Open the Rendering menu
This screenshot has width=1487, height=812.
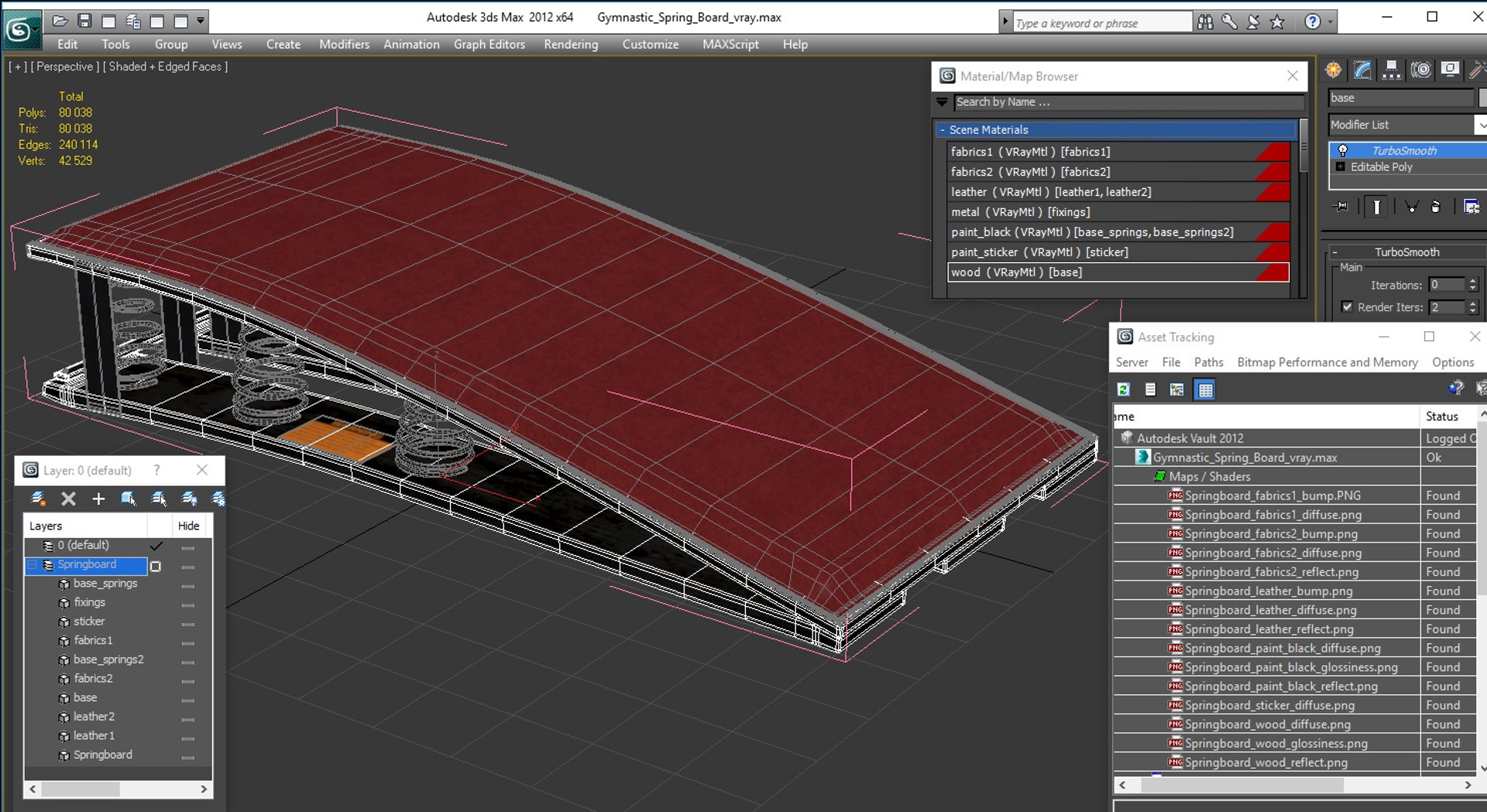tap(570, 44)
